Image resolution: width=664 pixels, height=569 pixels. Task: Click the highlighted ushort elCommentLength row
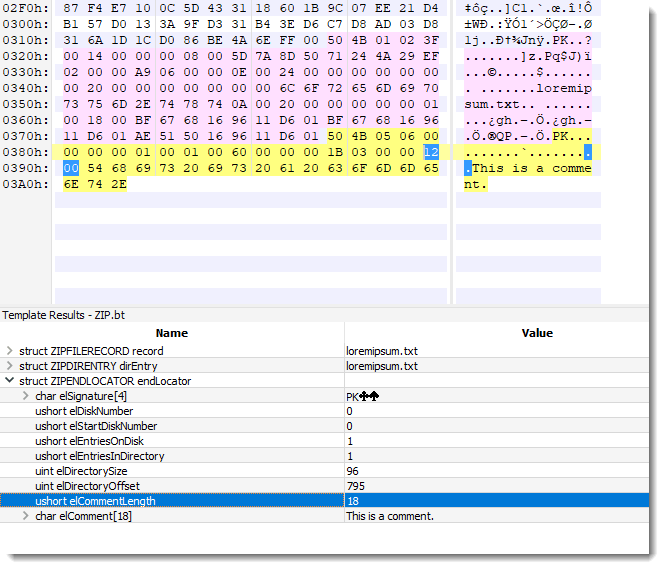coord(95,501)
